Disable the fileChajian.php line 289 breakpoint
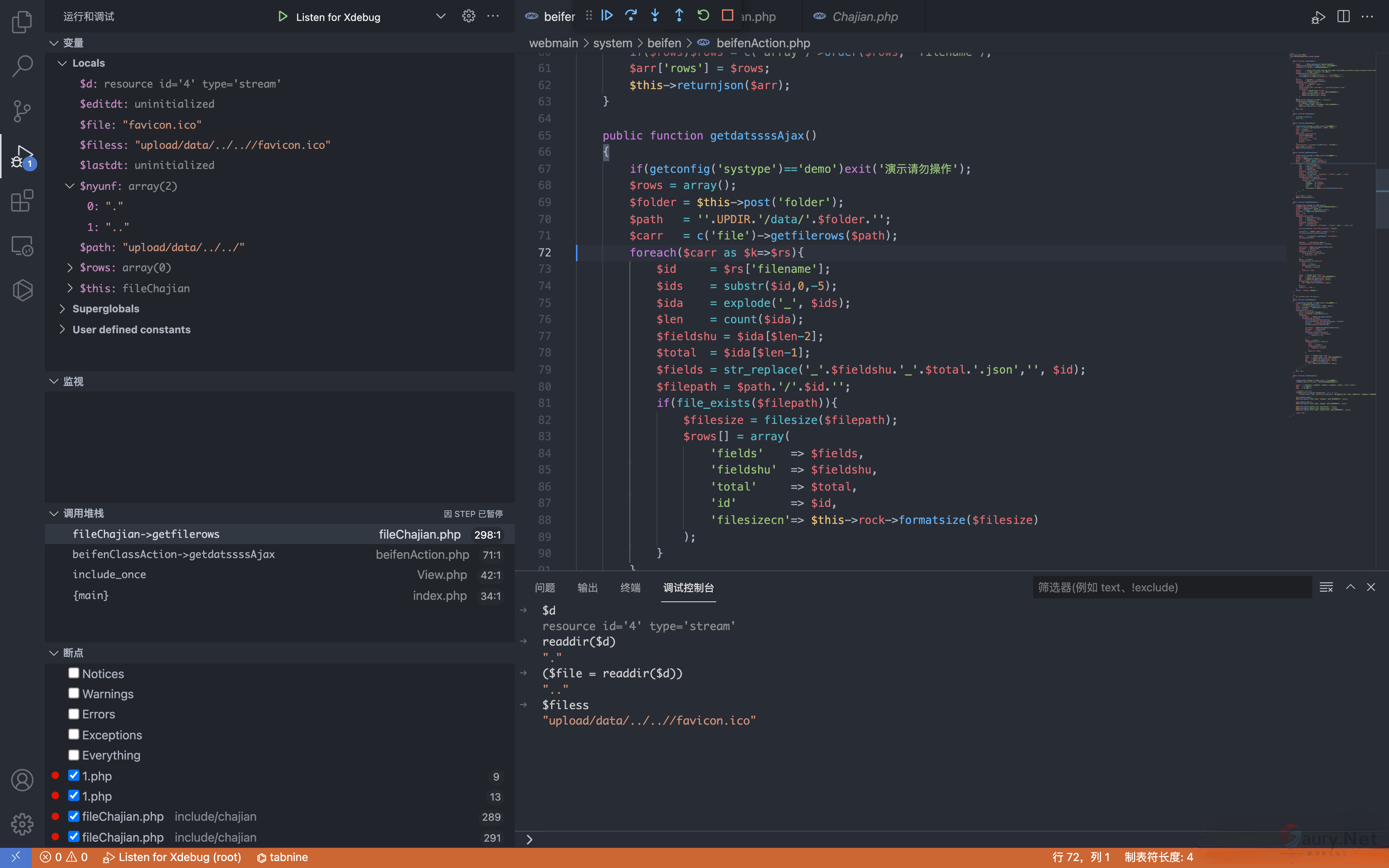Viewport: 1389px width, 868px height. click(74, 816)
